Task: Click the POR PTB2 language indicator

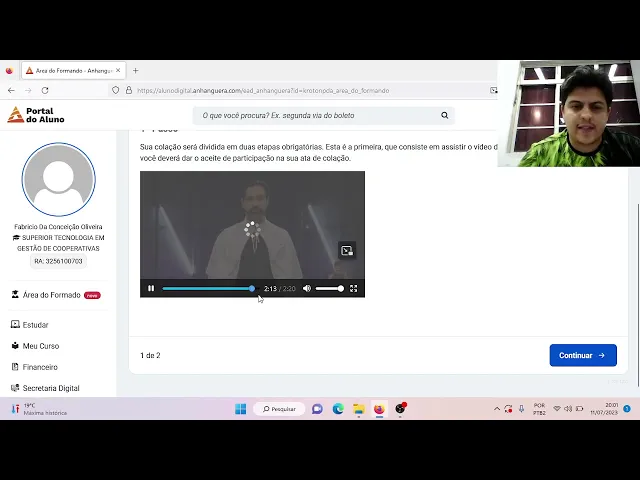Action: click(539, 409)
